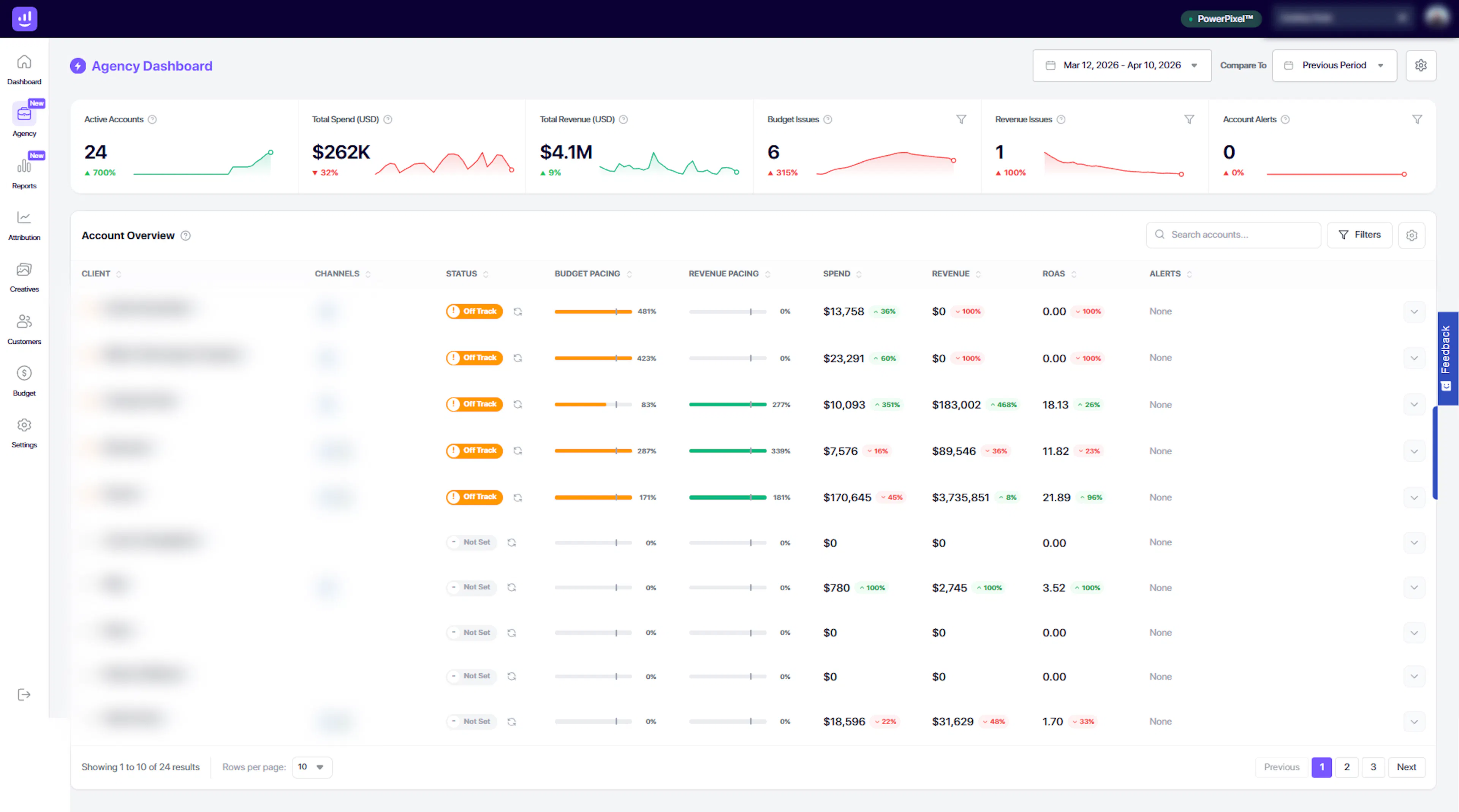
Task: Go to page 2 of results
Action: coord(1347,767)
